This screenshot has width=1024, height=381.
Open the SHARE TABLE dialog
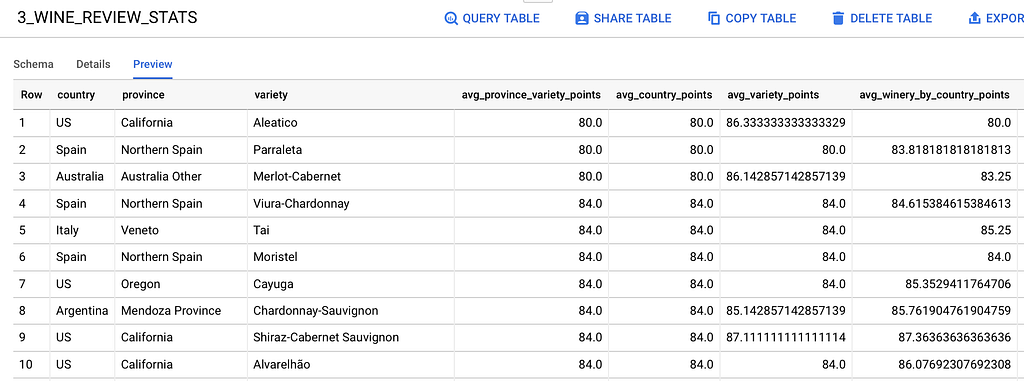click(x=623, y=18)
